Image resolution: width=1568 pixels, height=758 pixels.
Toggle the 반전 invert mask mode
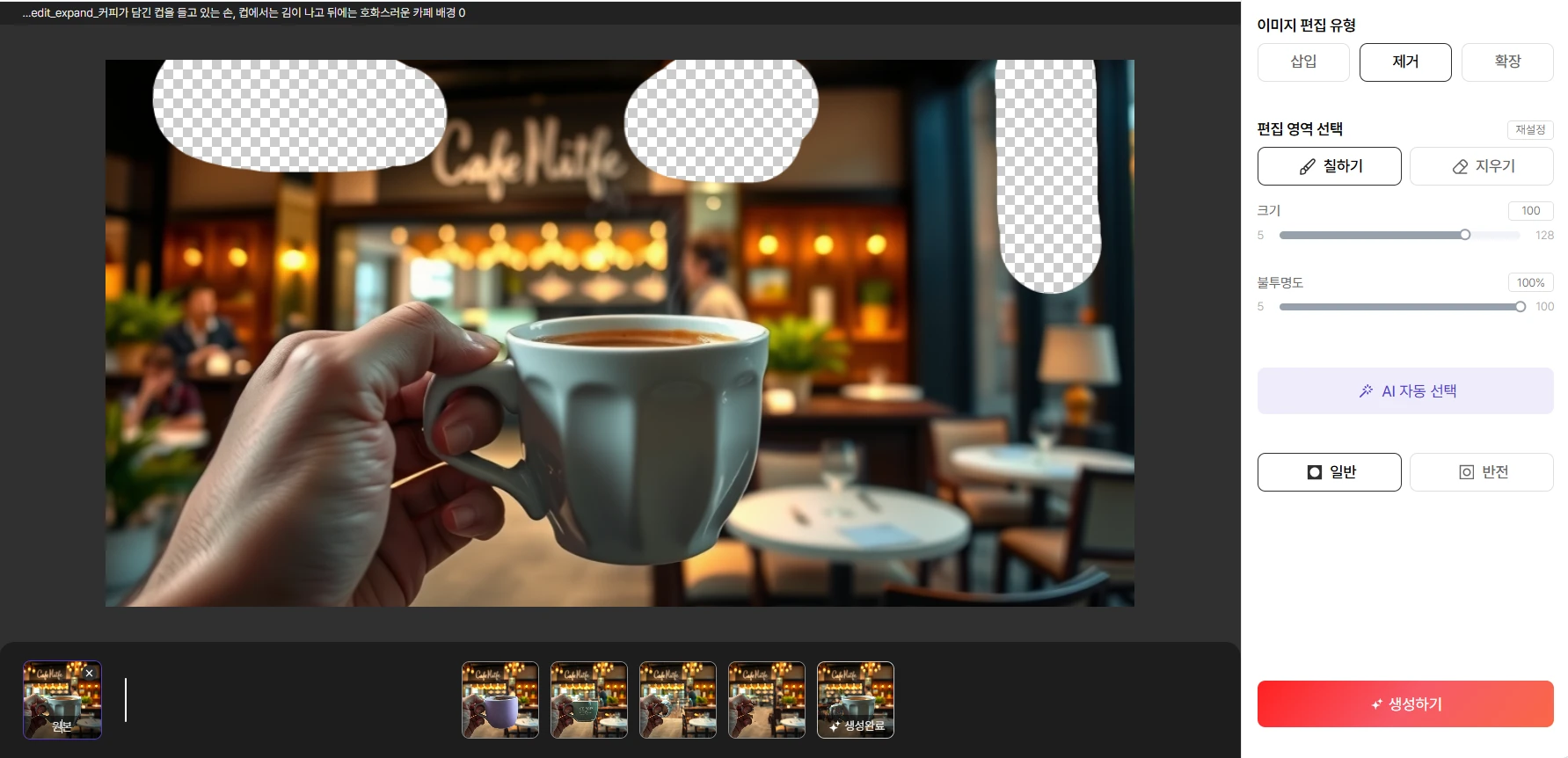(x=1481, y=472)
